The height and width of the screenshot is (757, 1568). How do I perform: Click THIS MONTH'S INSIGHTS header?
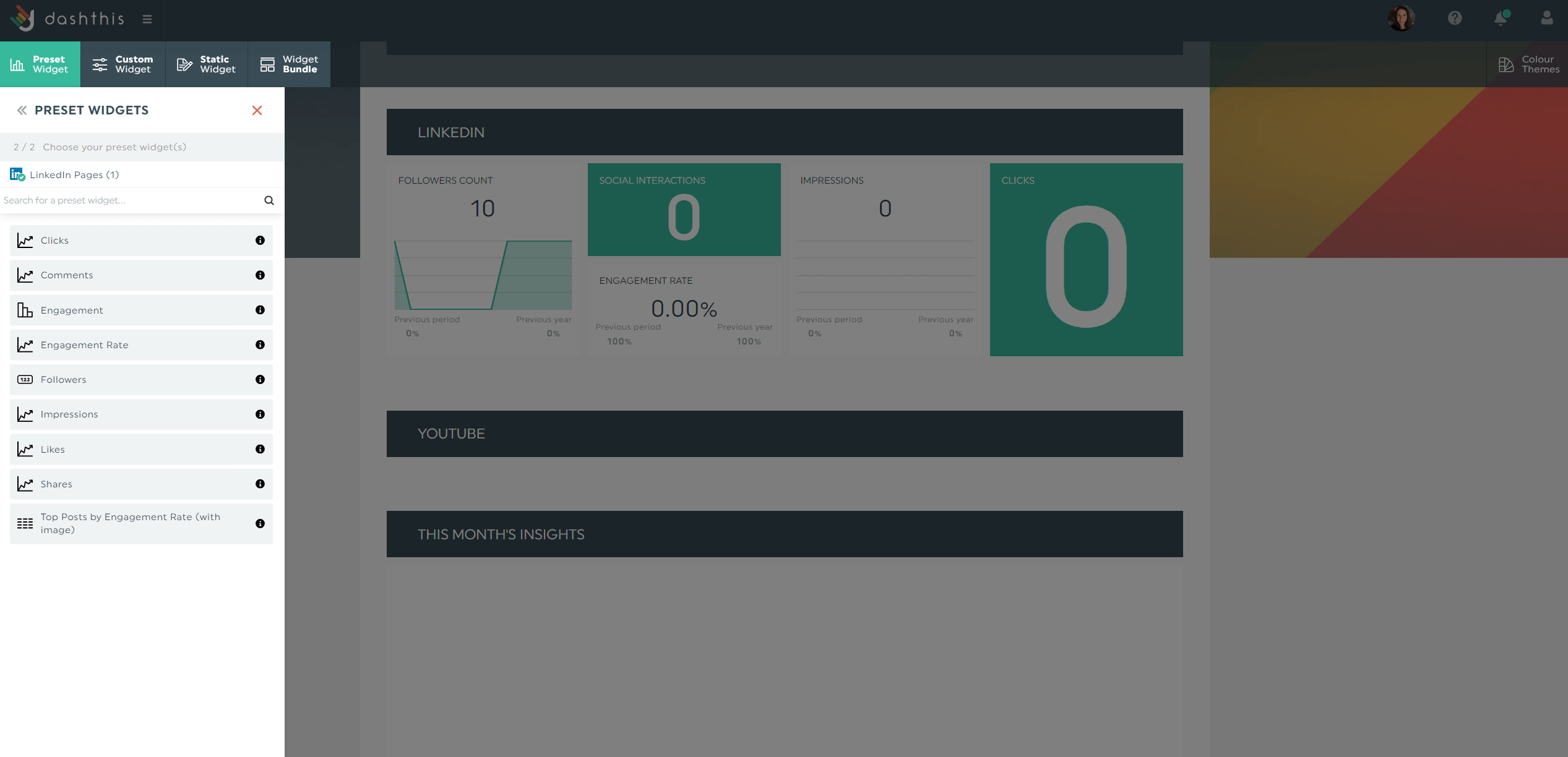point(785,534)
